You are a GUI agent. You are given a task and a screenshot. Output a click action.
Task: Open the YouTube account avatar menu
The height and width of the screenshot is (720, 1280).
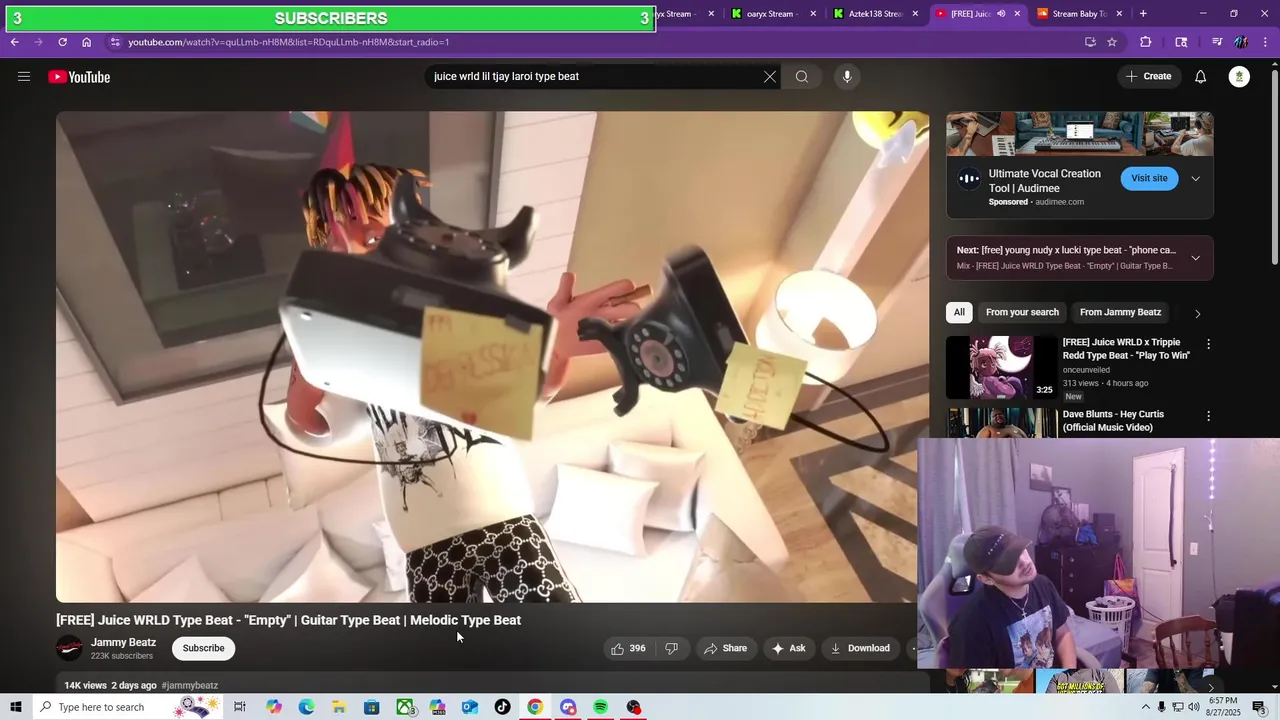click(x=1239, y=77)
